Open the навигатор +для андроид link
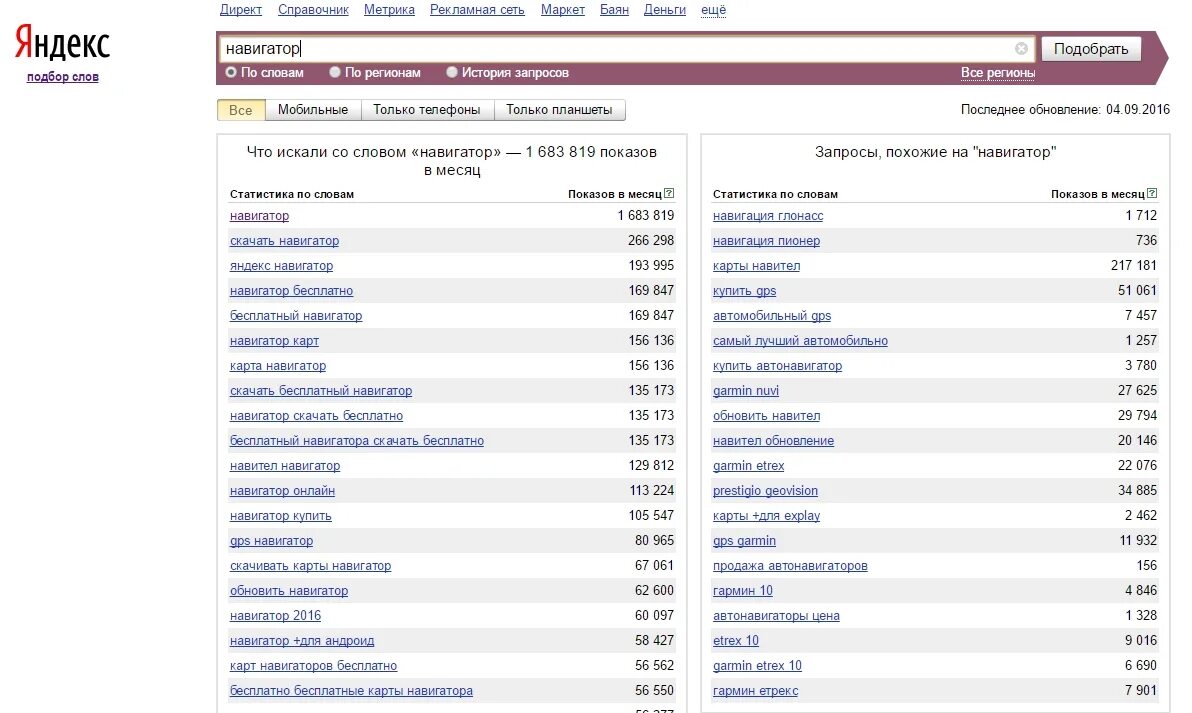Viewport: 1192px width, 713px height. point(302,641)
